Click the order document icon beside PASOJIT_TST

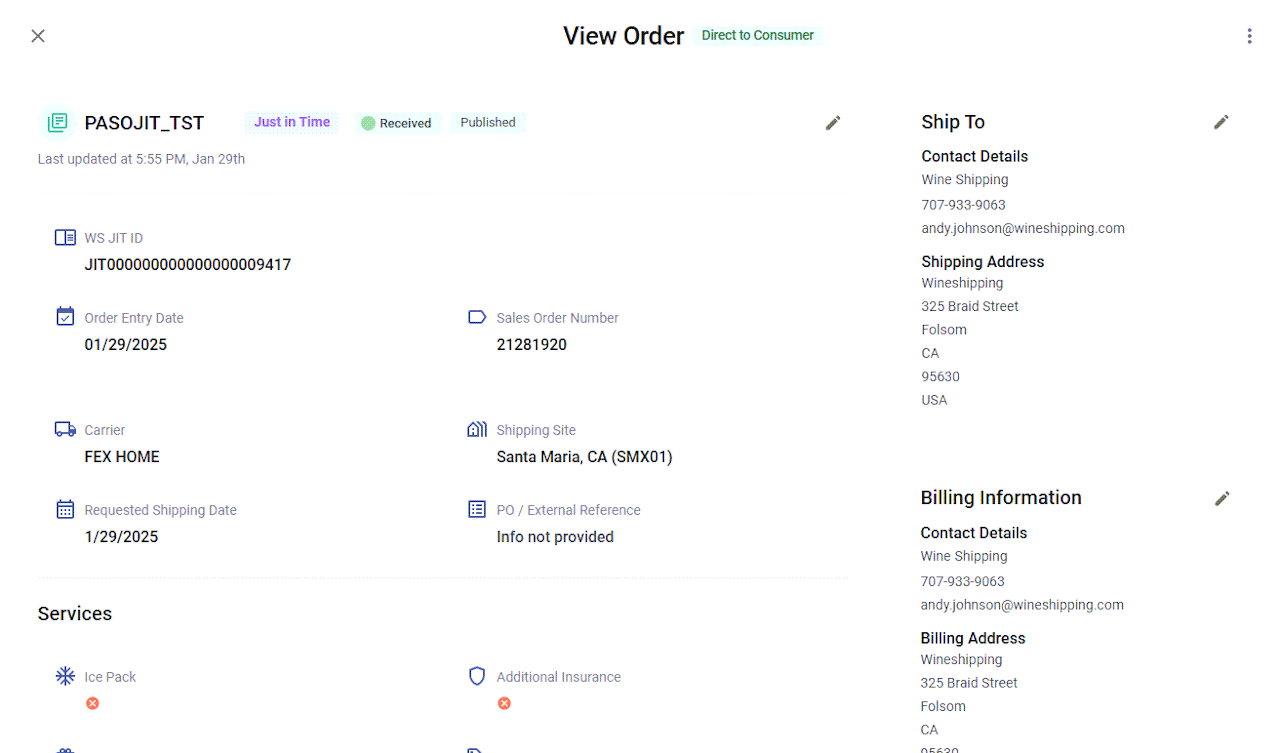[58, 123]
